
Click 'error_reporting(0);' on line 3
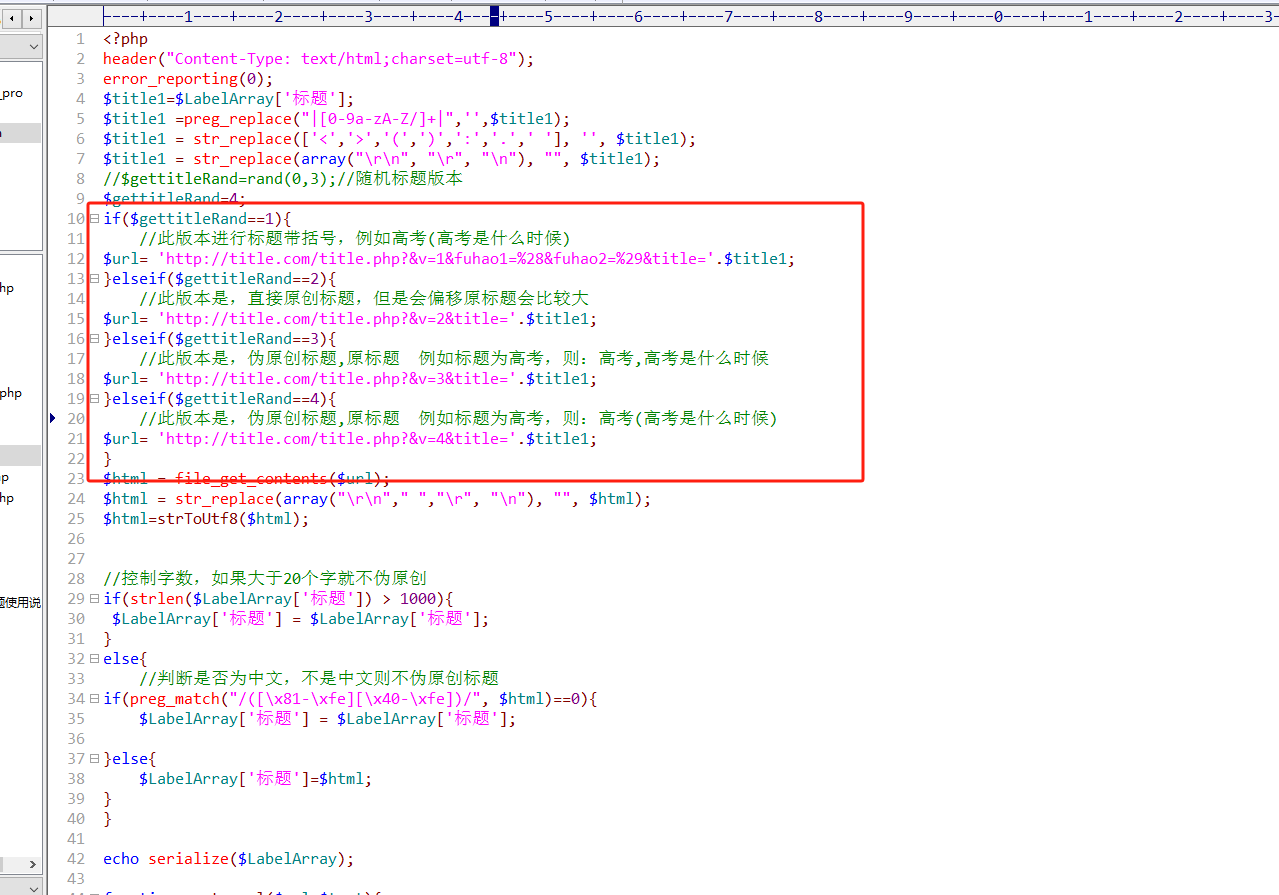pos(188,78)
